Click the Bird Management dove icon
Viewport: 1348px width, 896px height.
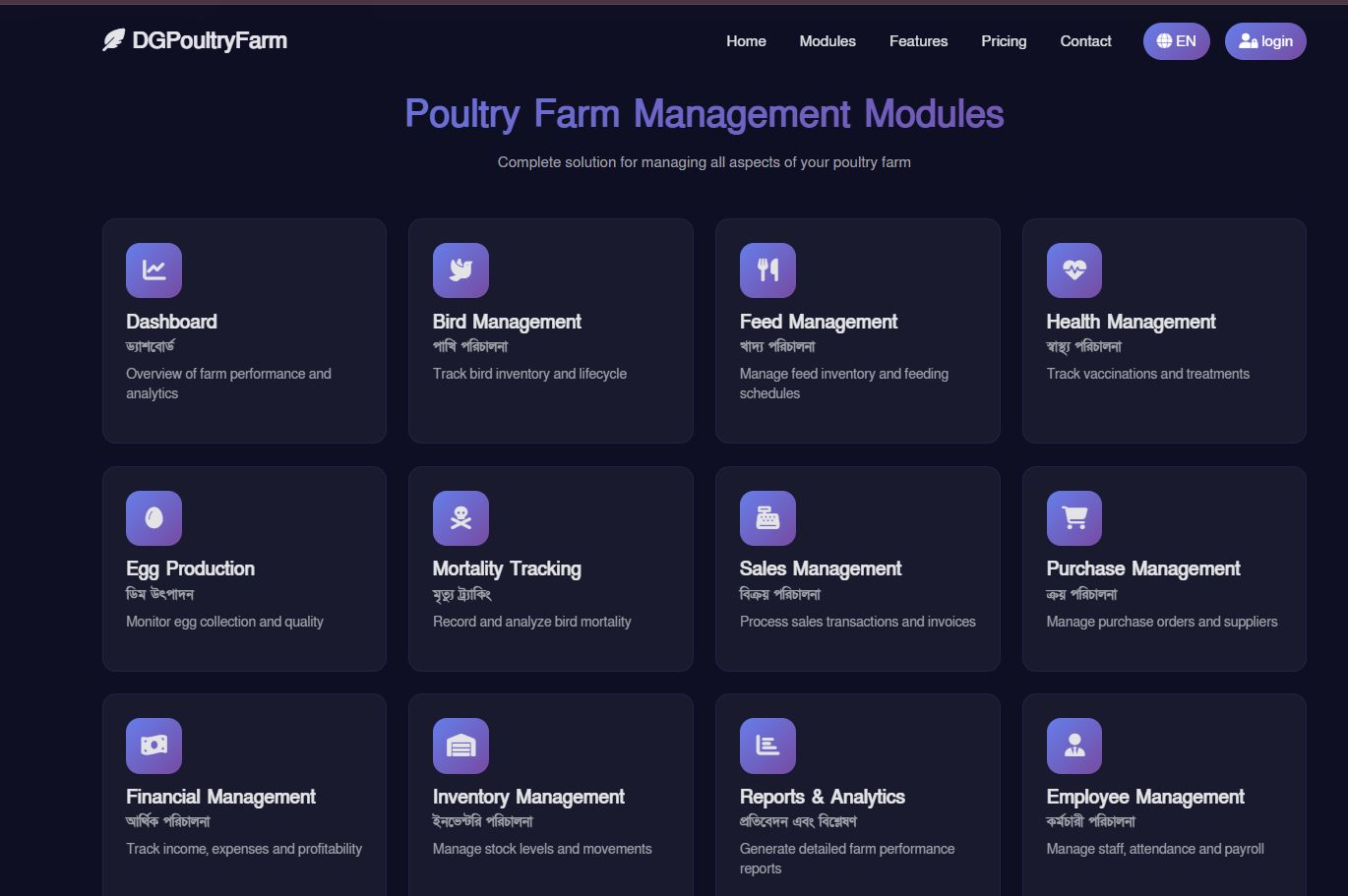tap(460, 269)
